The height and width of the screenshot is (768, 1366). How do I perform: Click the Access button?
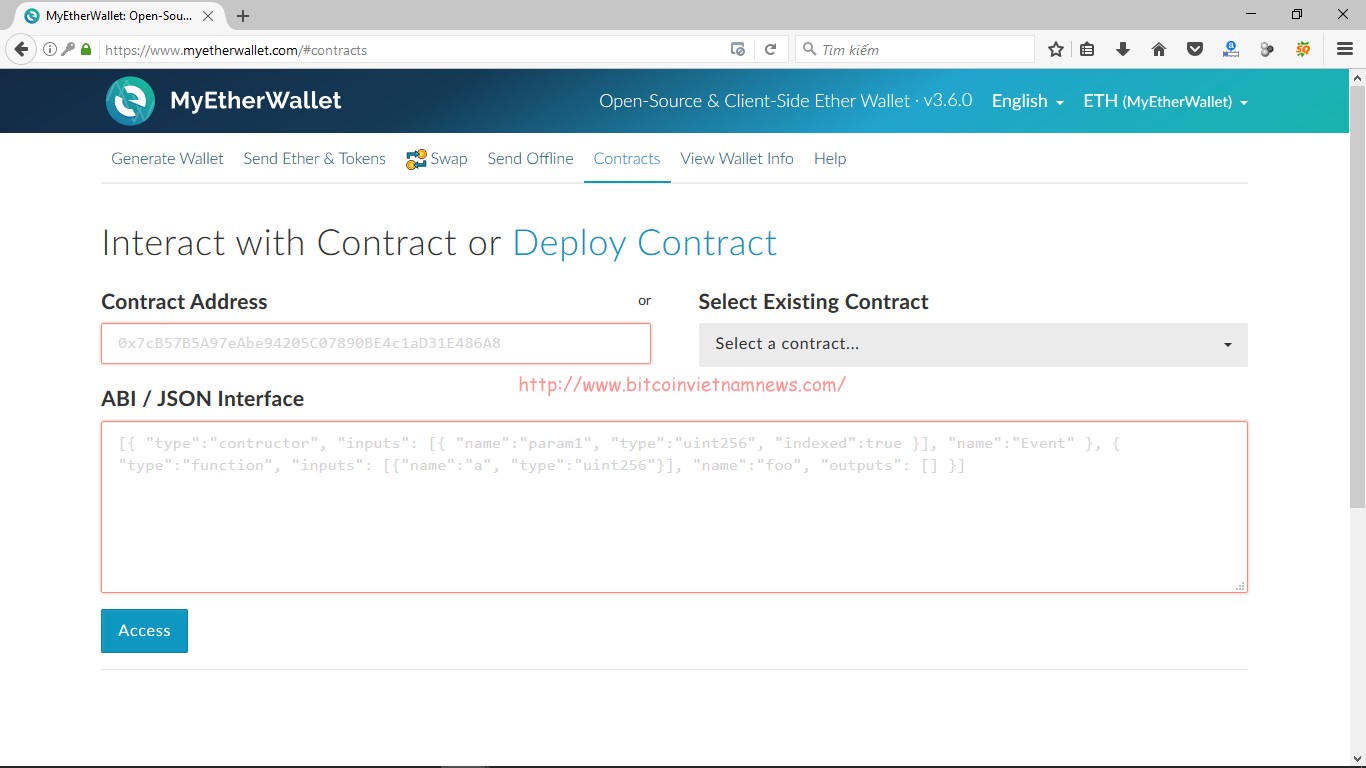point(144,631)
